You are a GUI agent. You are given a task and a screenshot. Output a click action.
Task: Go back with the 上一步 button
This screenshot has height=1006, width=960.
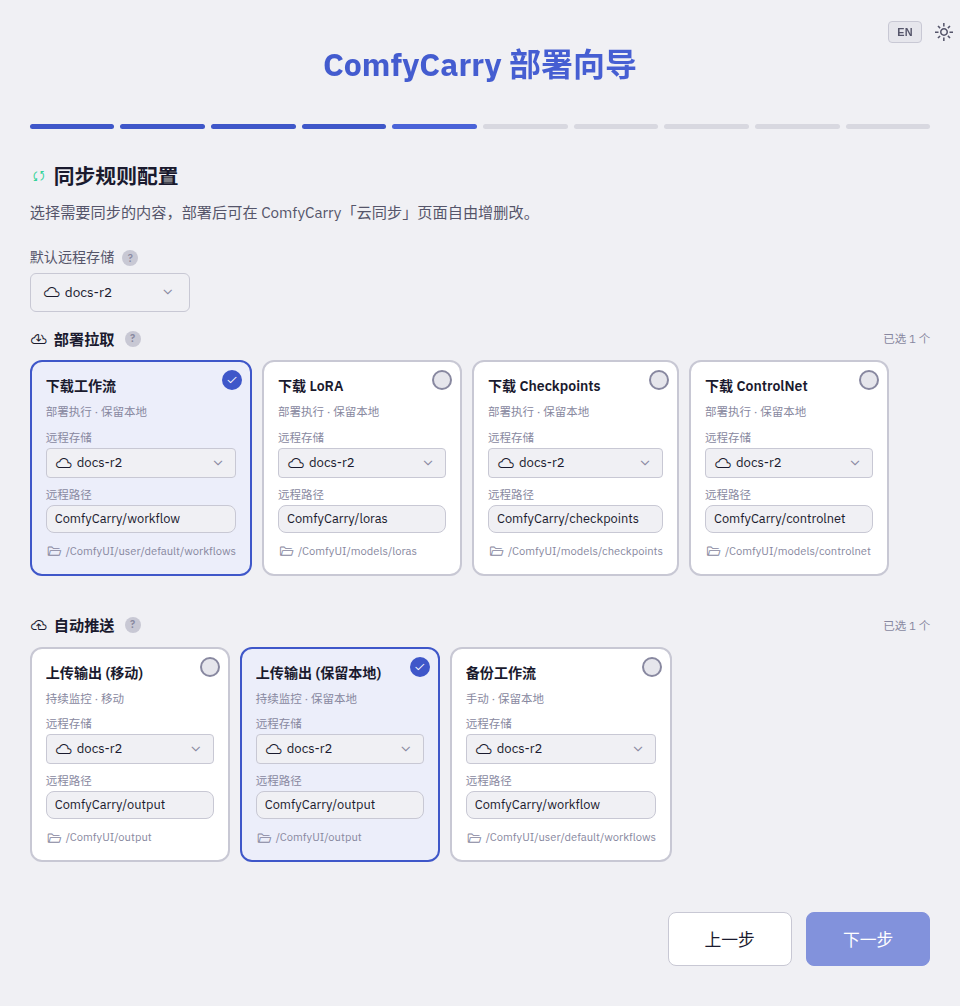coord(730,939)
